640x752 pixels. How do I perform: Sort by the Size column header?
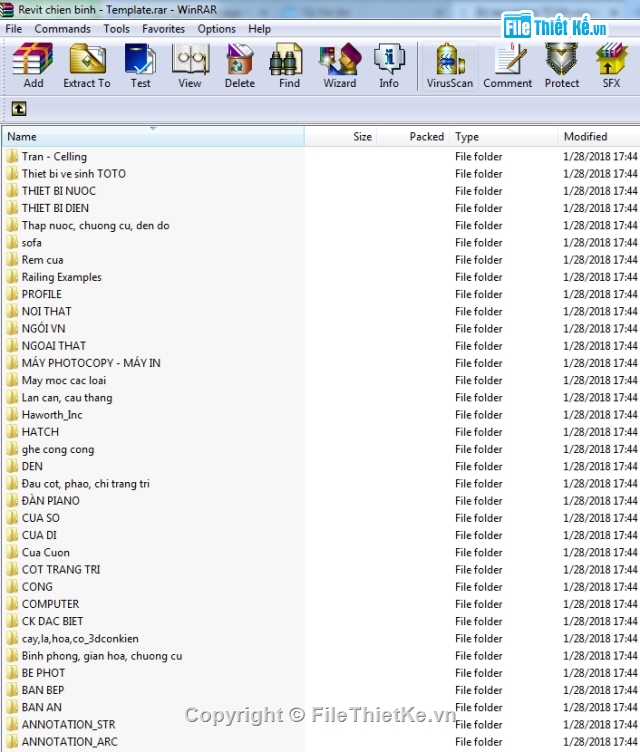click(341, 137)
